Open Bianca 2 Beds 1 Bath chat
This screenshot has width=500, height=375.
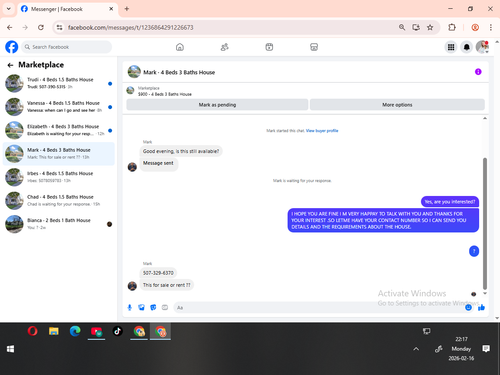pos(59,224)
